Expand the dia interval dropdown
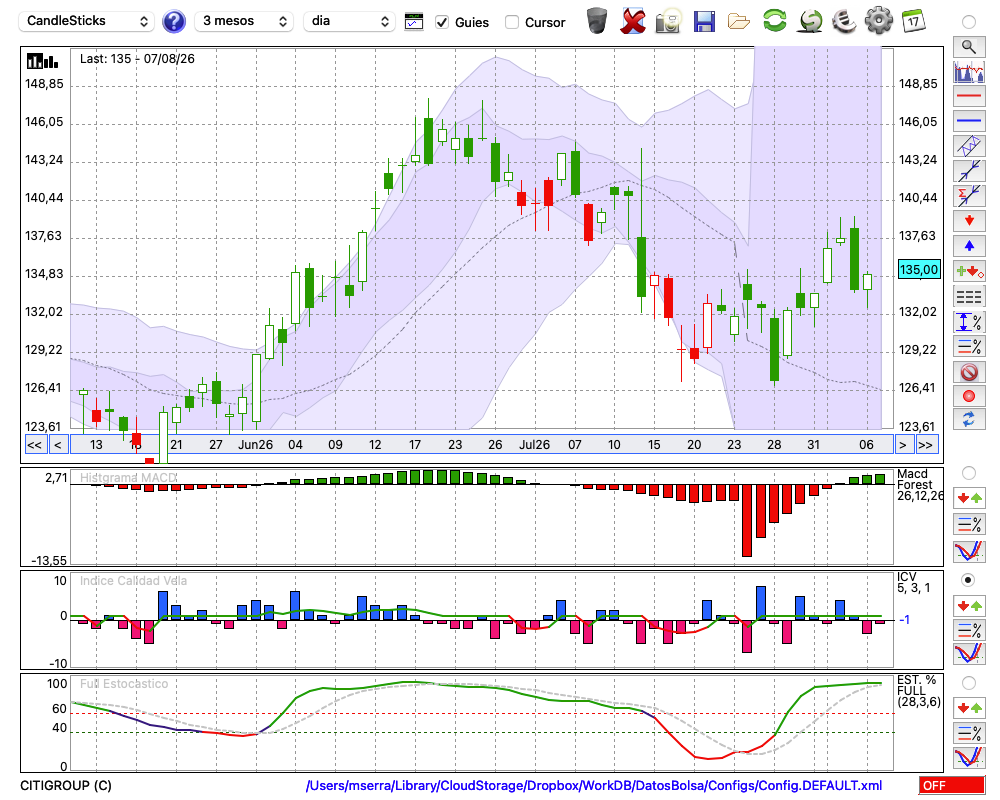 [x=349, y=21]
